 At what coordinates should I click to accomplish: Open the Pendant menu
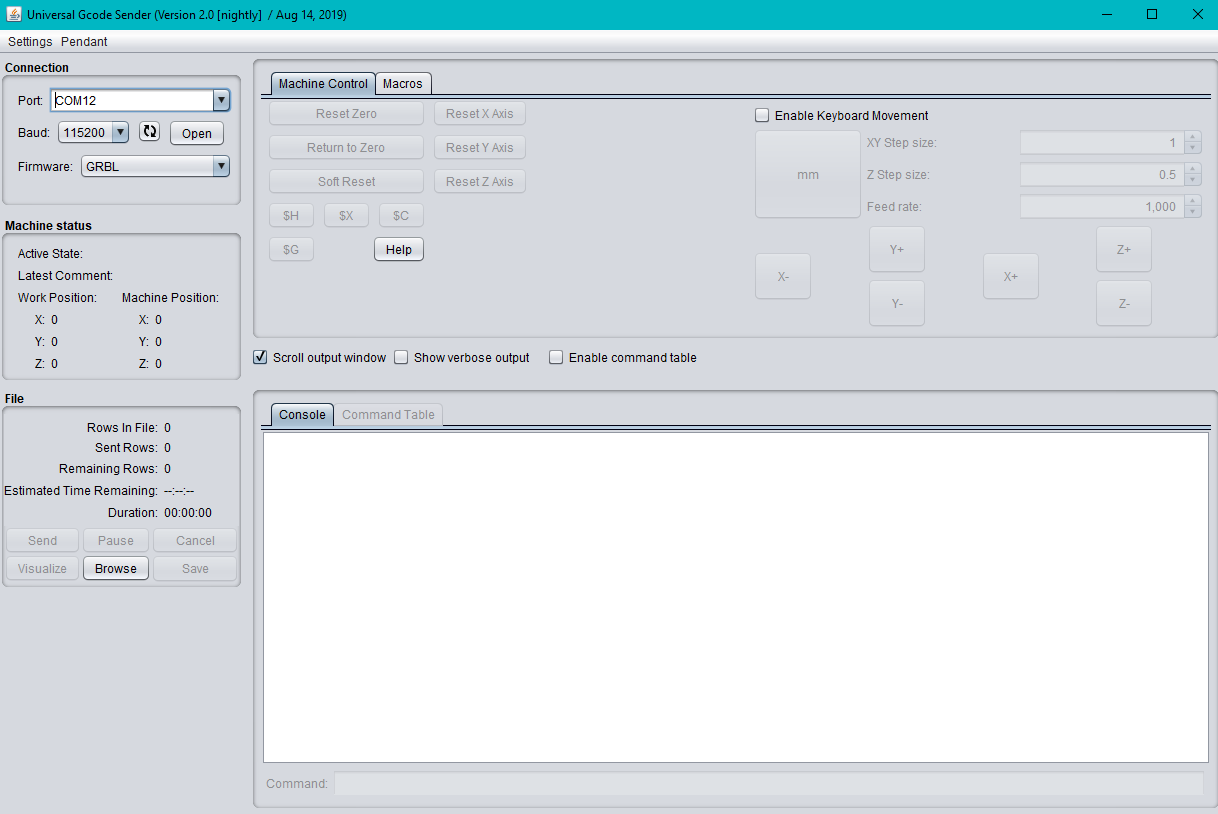[84, 42]
